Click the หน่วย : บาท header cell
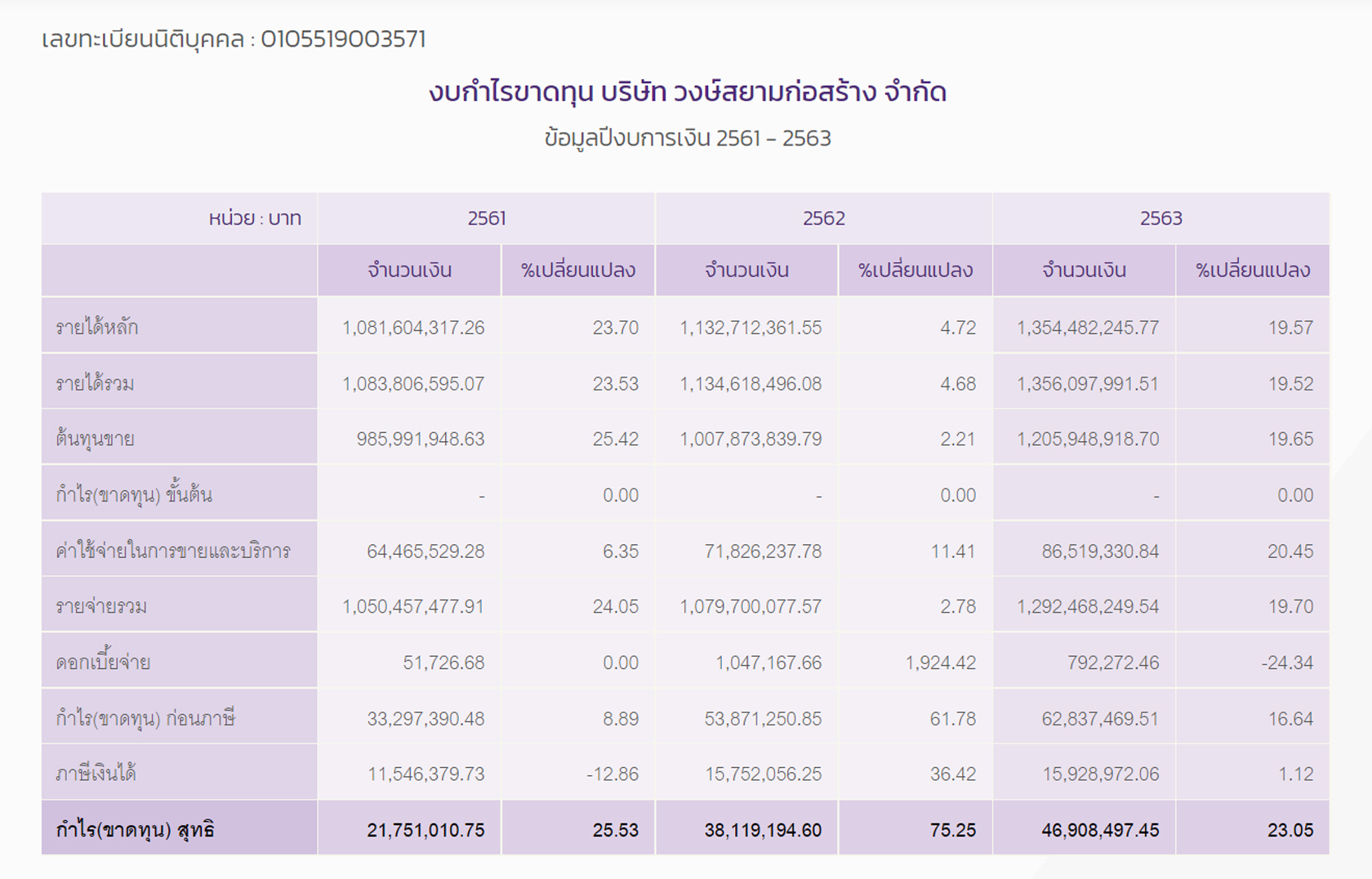Viewport: 1372px width, 879px height. click(255, 218)
